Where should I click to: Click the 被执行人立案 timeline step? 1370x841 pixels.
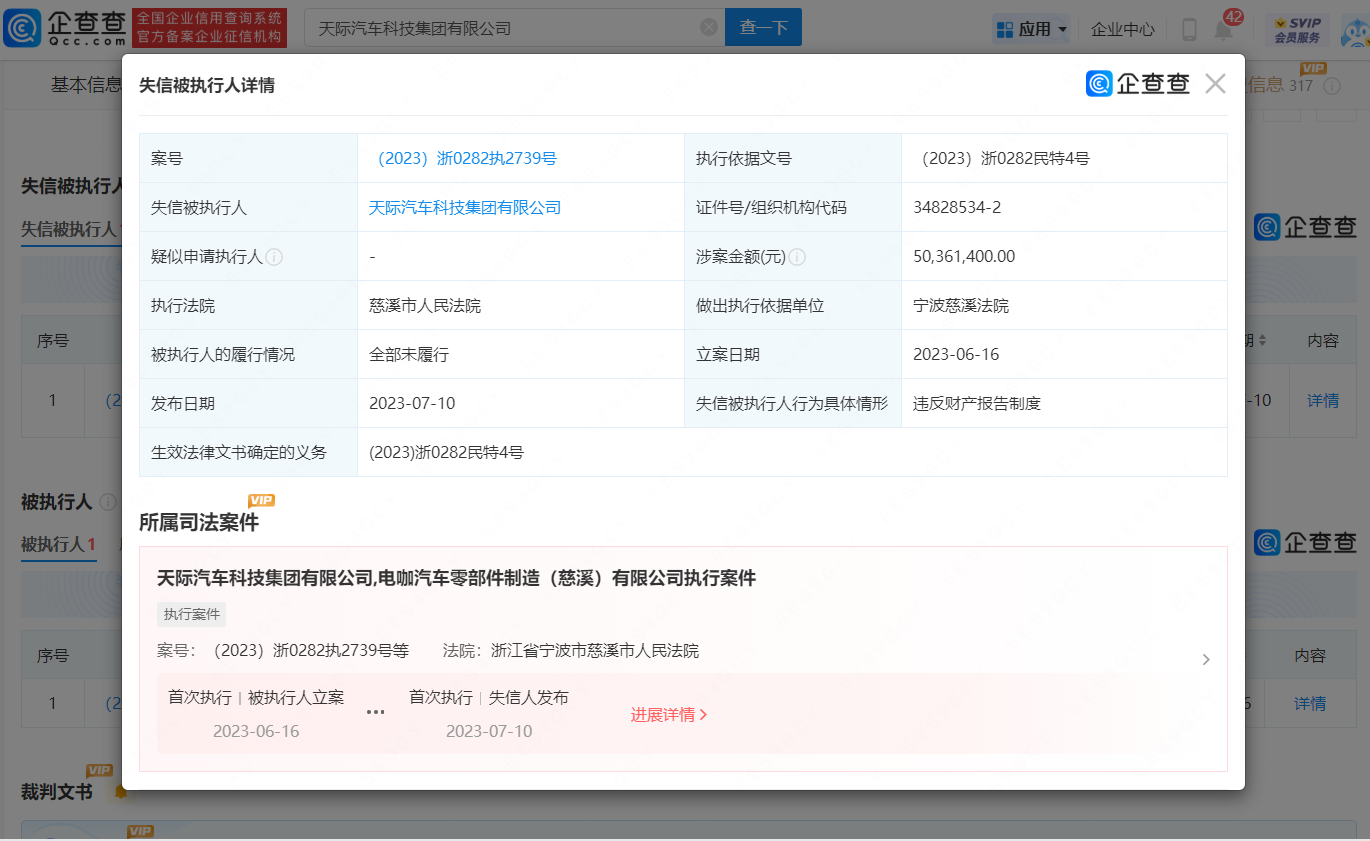(x=296, y=698)
